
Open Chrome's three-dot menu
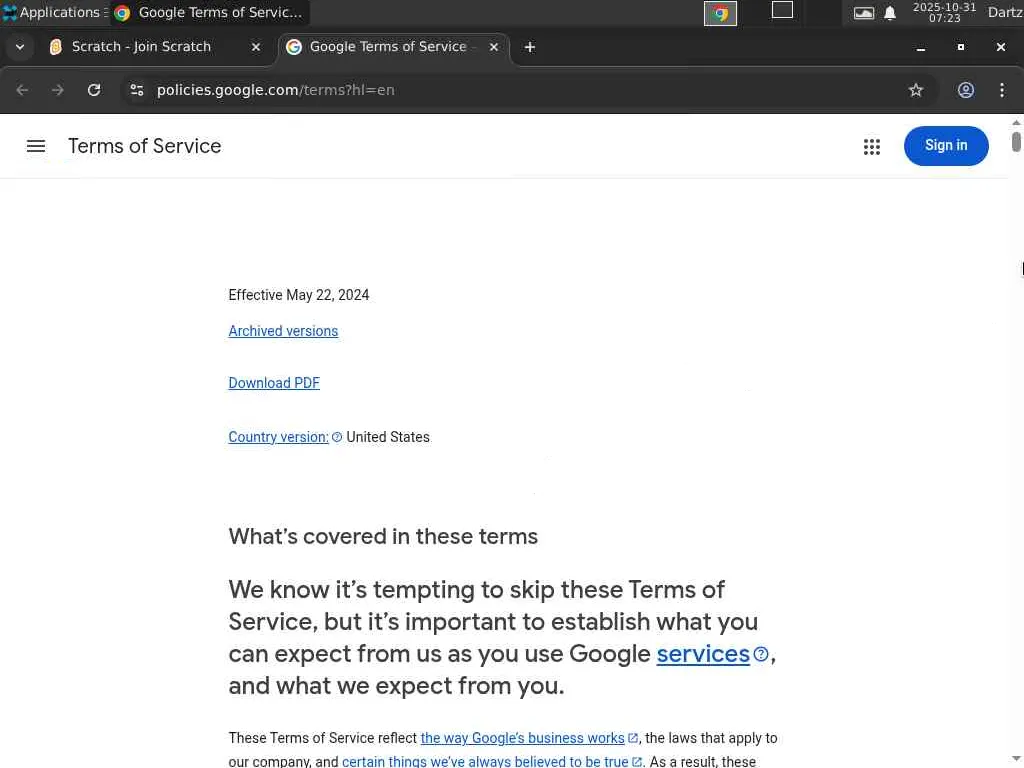(1002, 90)
